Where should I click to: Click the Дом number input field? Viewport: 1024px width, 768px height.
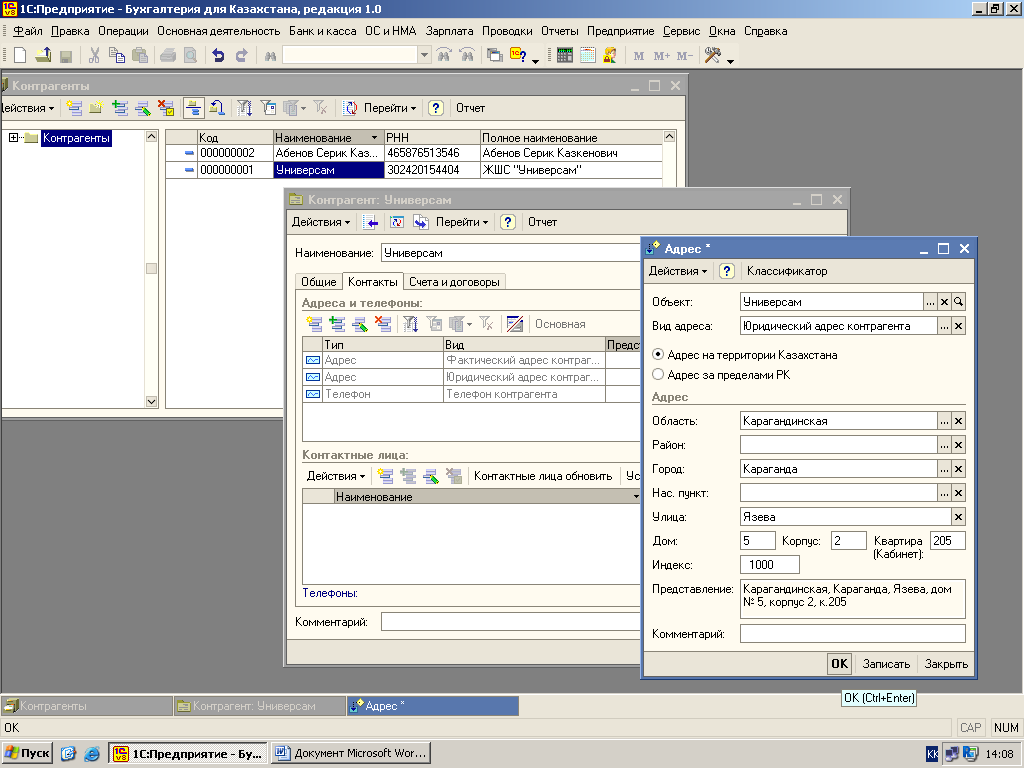(758, 541)
